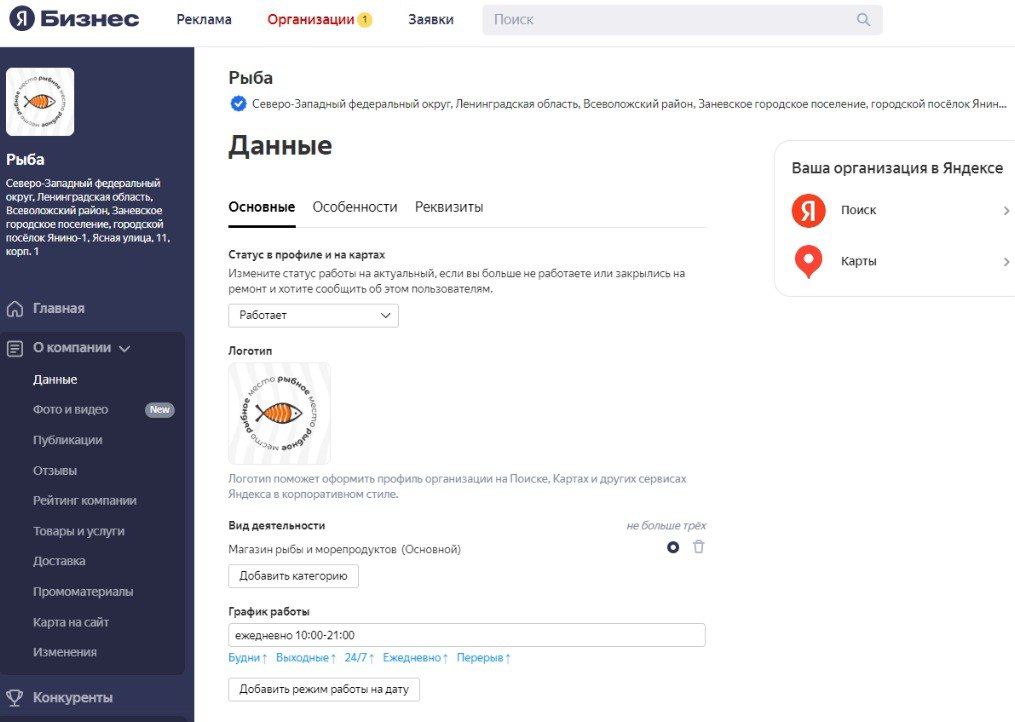Click Добавить режим работы на дату
This screenshot has height=722, width=1015.
tap(324, 690)
